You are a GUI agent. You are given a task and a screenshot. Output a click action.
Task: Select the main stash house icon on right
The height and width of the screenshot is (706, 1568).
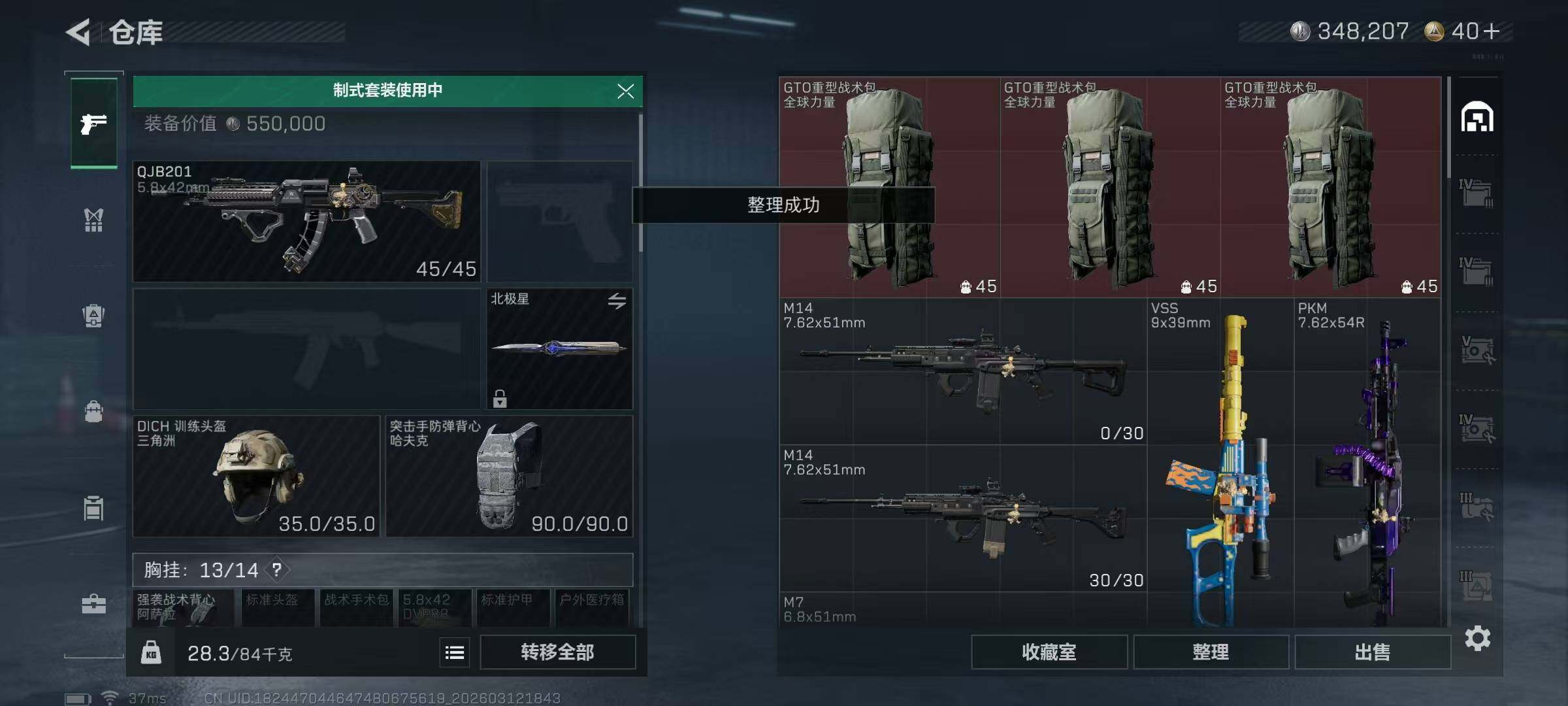pos(1477,116)
